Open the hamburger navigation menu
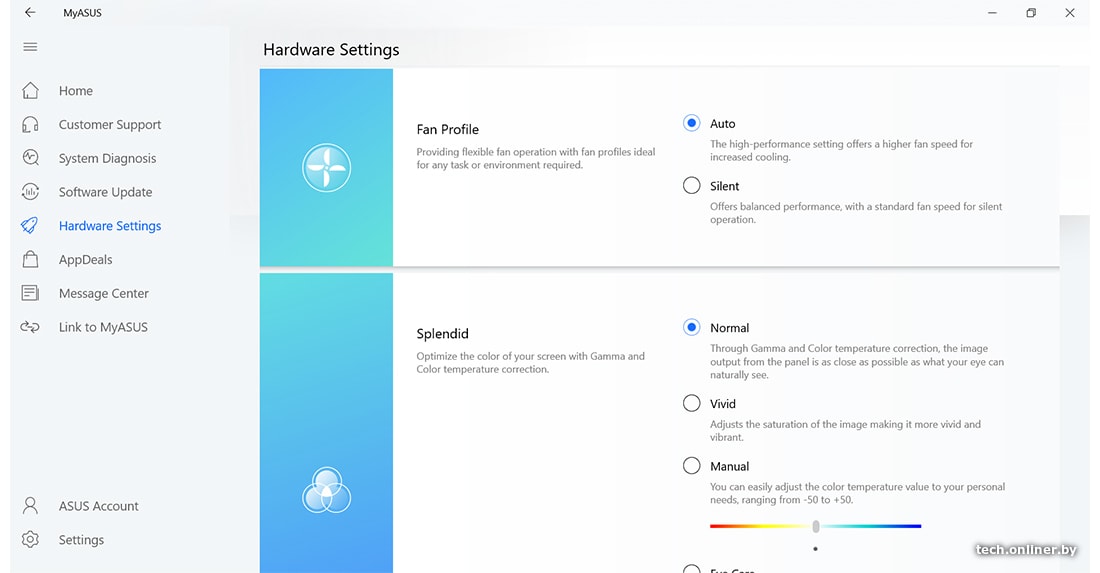This screenshot has width=1100, height=573. coord(30,47)
